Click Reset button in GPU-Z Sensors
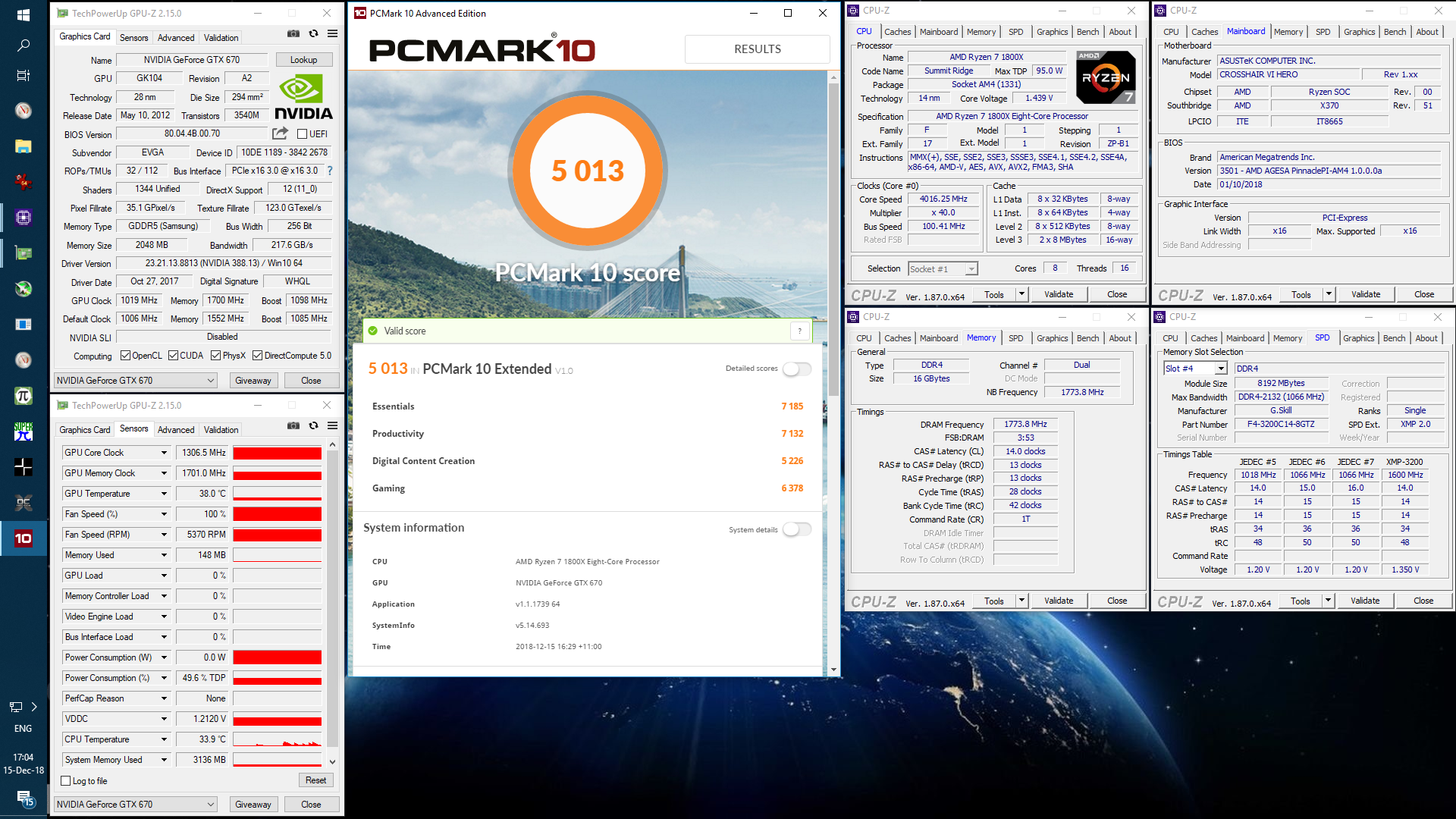Viewport: 1456px width, 819px height. 315,780
